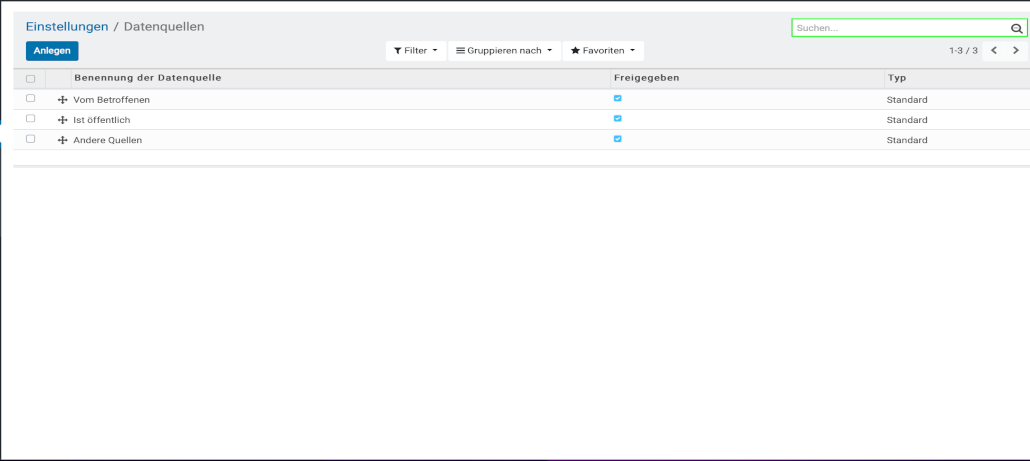
Task: Toggle Freigegeben checkbox for Vom Betroffenen
Action: pyautogui.click(x=617, y=98)
